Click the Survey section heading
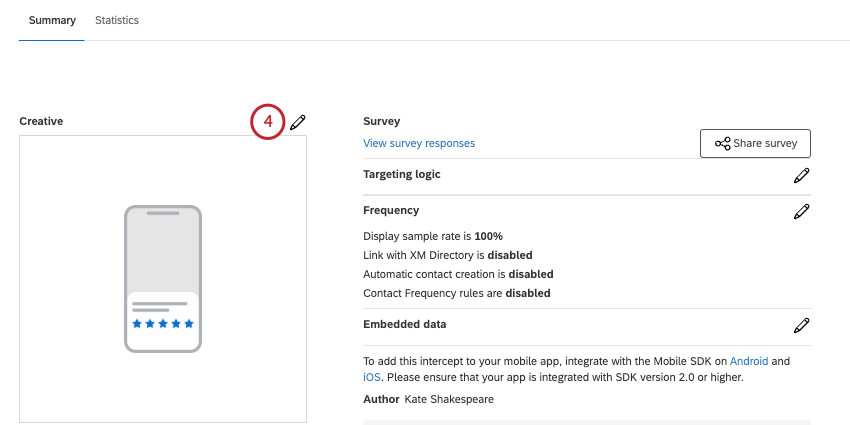The width and height of the screenshot is (850, 425). click(x=381, y=121)
